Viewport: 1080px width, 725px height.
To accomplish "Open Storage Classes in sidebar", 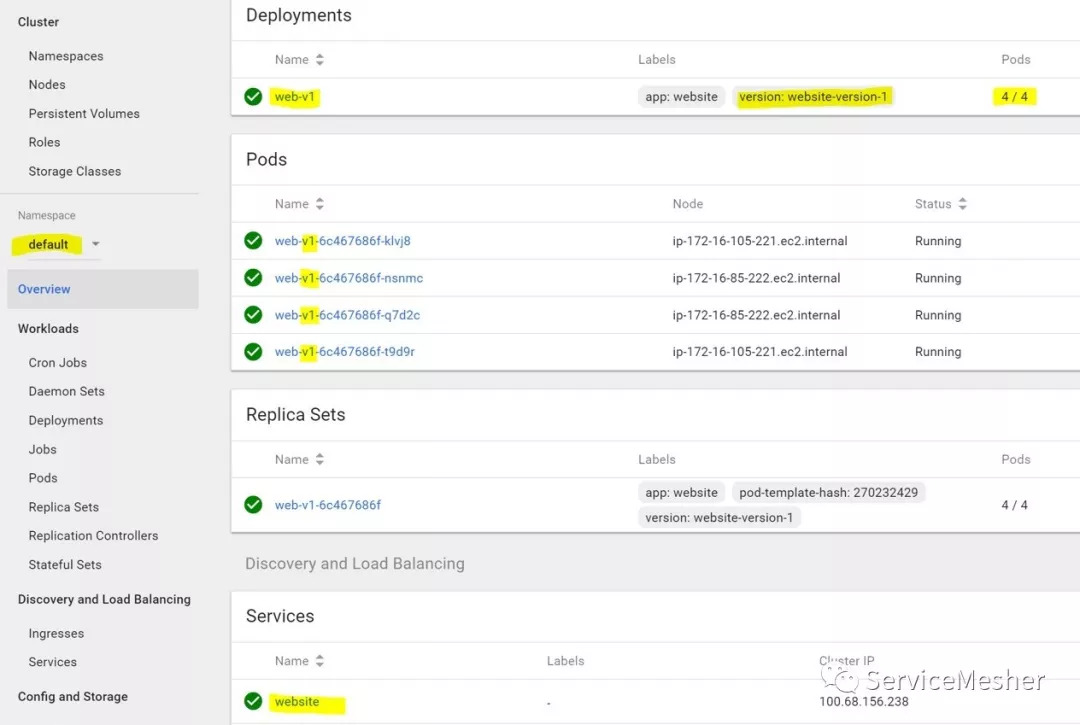I will tap(74, 171).
